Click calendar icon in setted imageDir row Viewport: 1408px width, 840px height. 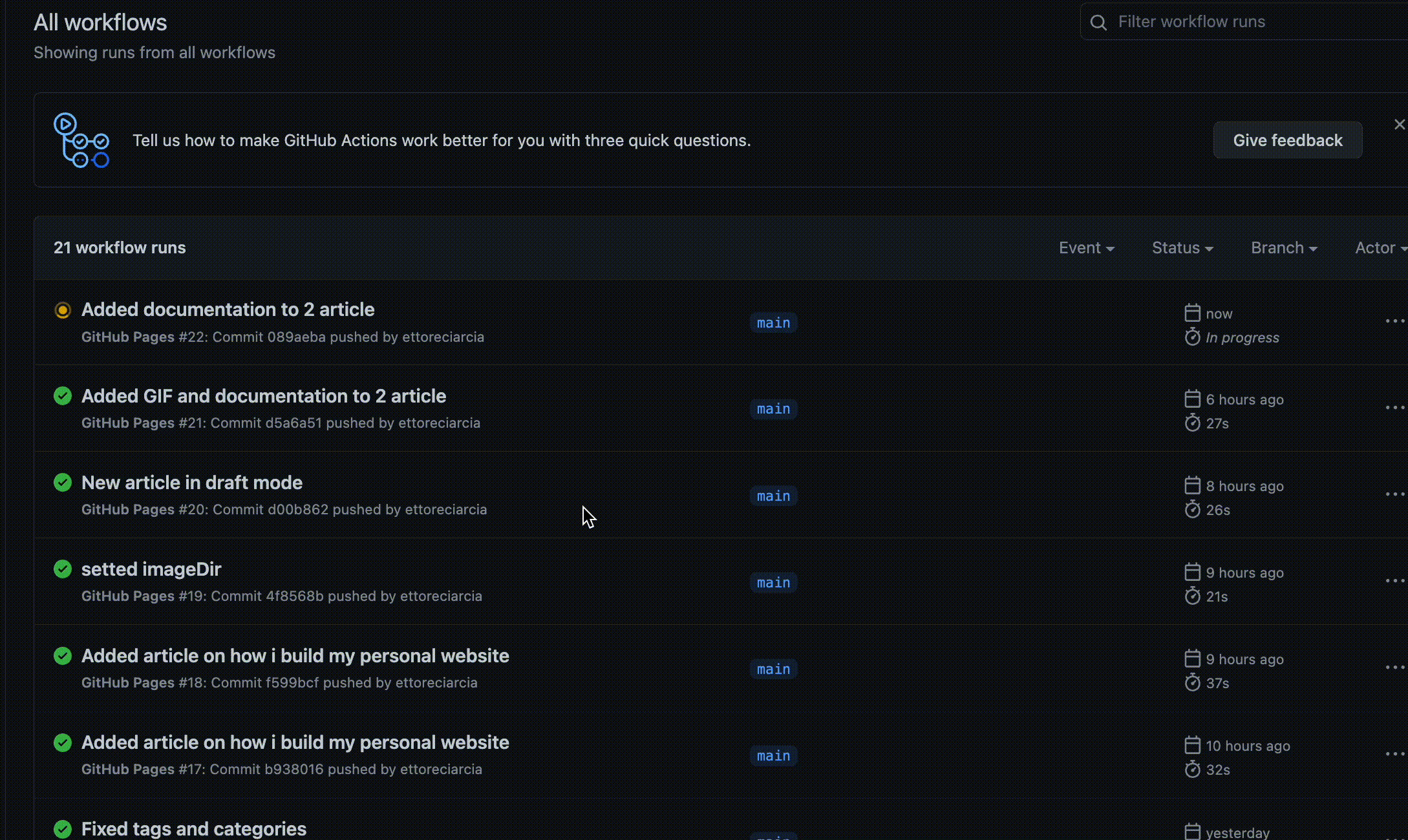click(1193, 572)
